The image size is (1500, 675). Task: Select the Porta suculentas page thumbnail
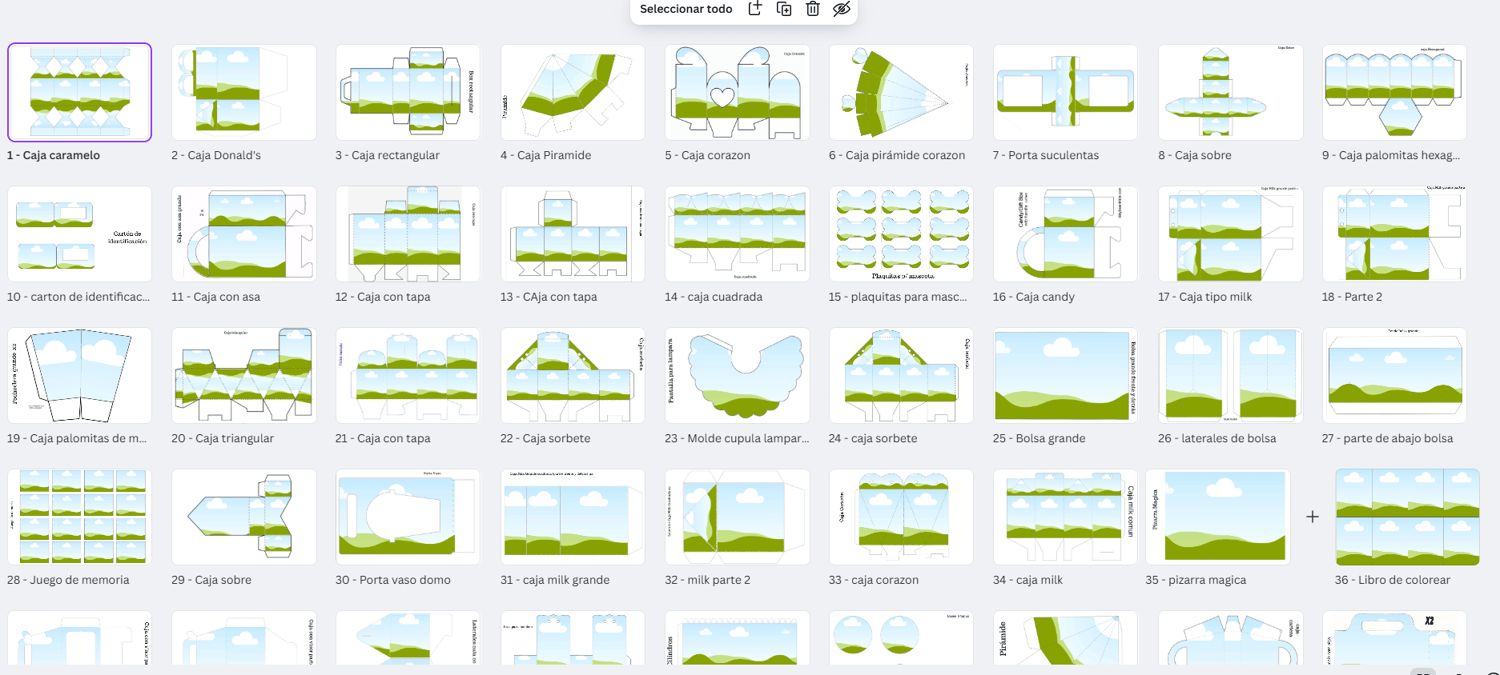[x=1066, y=92]
